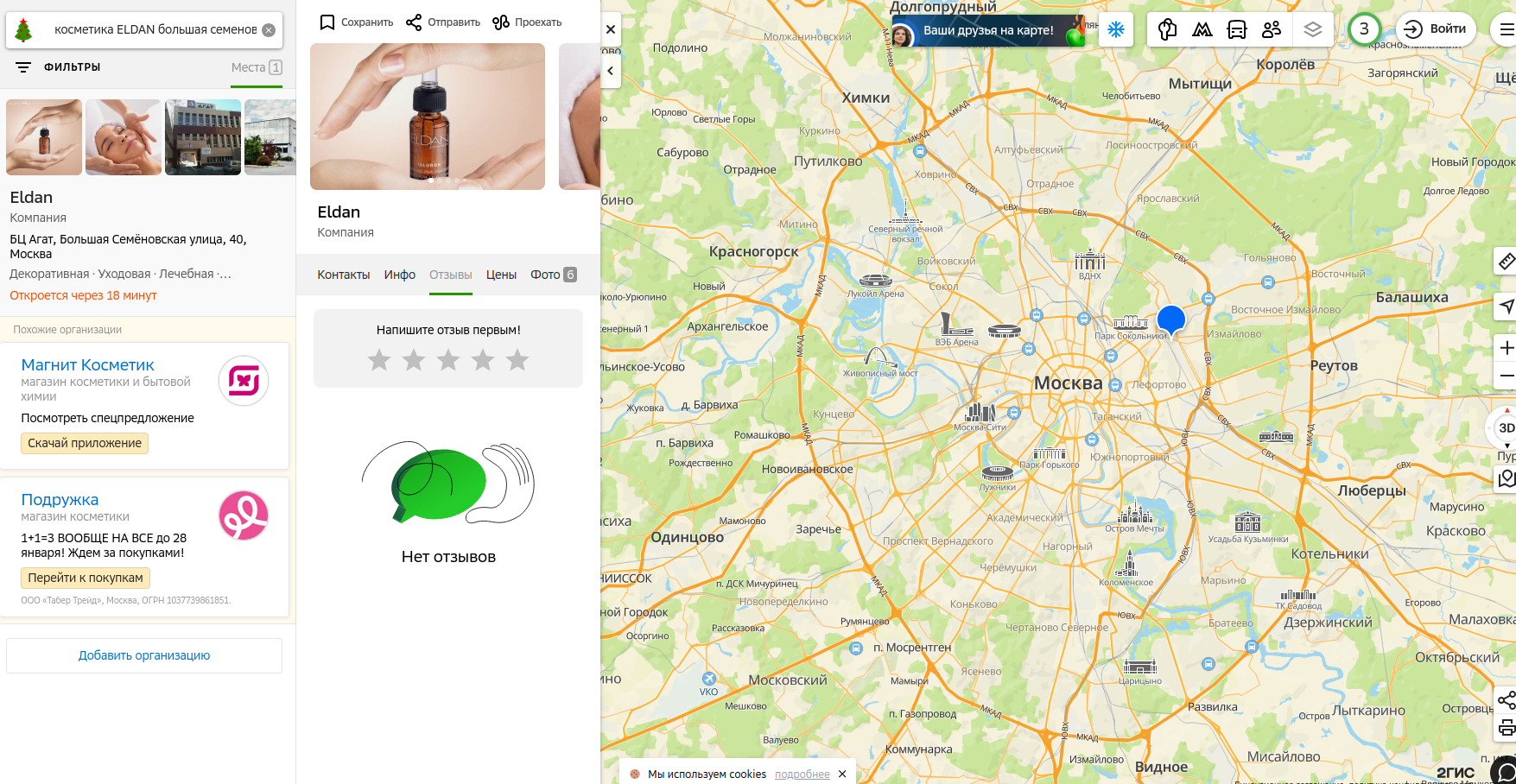
Task: Rate one star in review box
Action: coord(379,360)
